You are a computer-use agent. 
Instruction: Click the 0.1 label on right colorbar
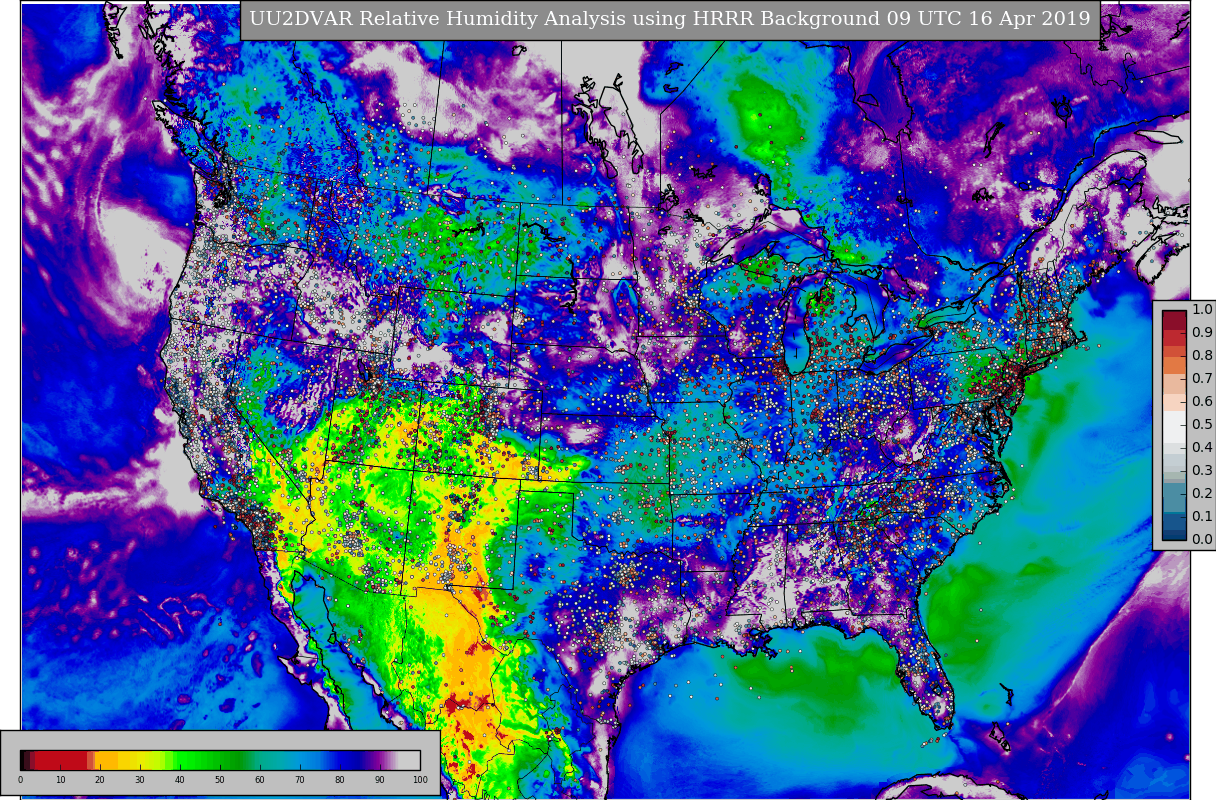pos(1202,516)
